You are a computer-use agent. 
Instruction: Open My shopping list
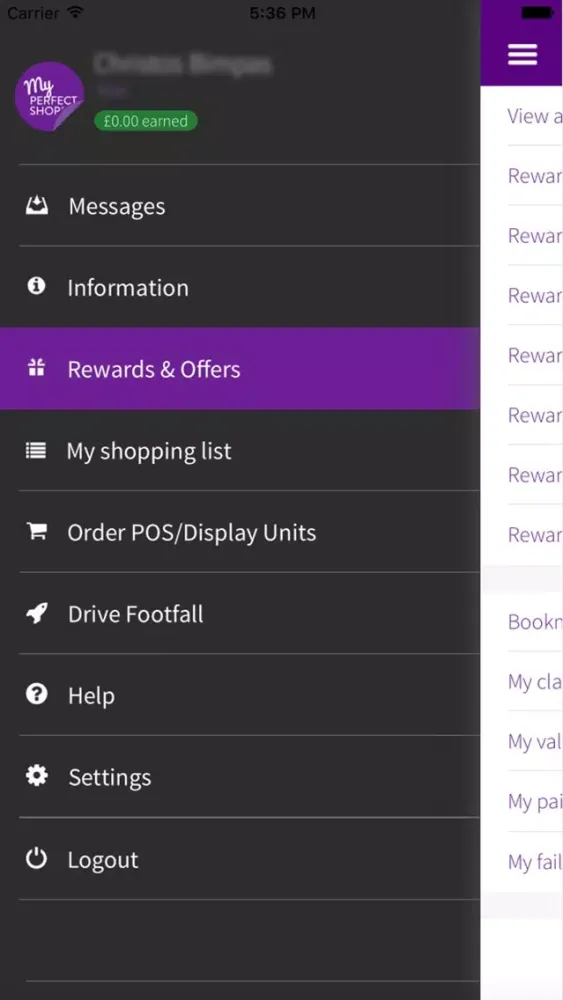tap(240, 450)
